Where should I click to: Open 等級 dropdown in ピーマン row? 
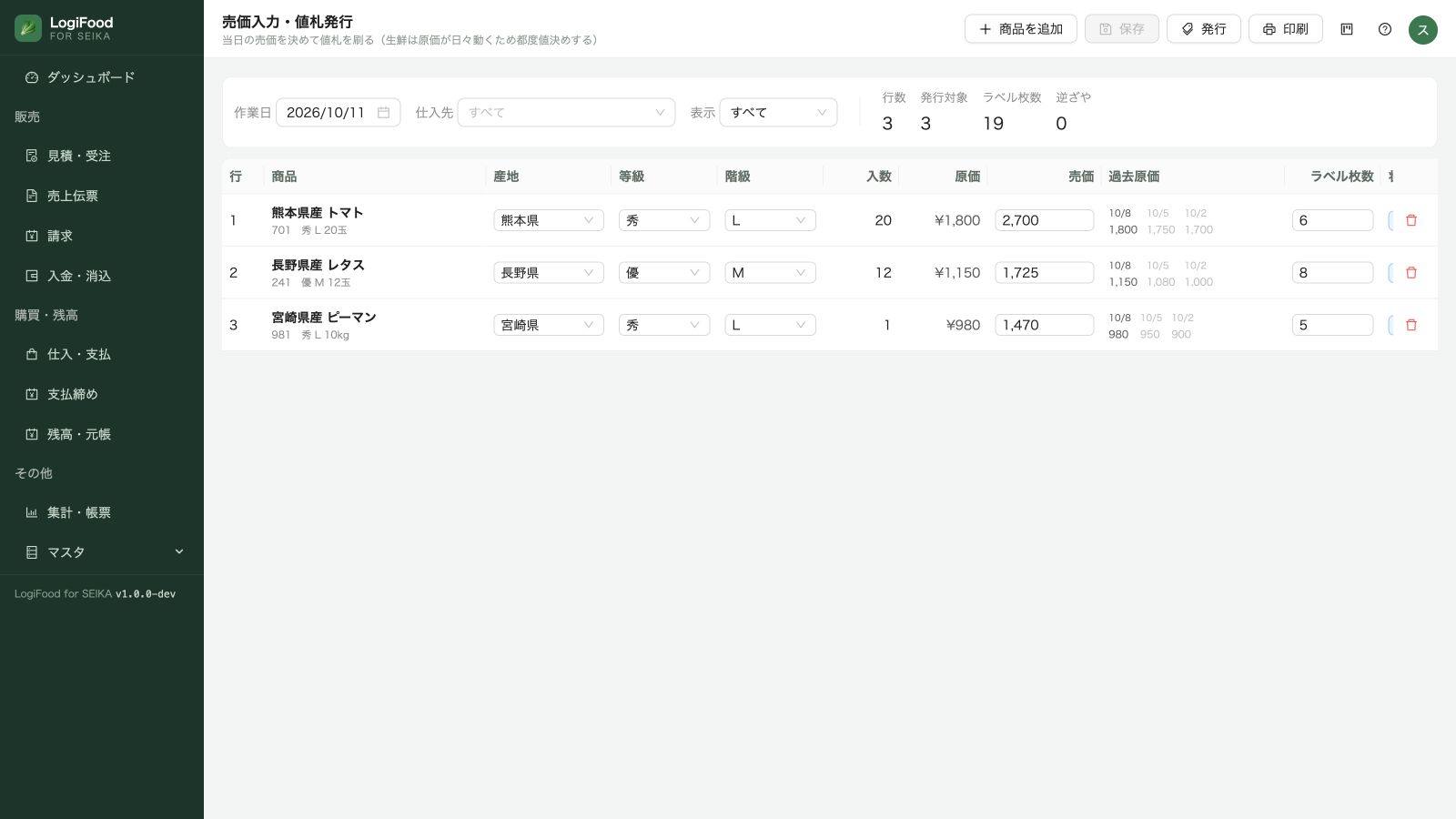(x=664, y=325)
